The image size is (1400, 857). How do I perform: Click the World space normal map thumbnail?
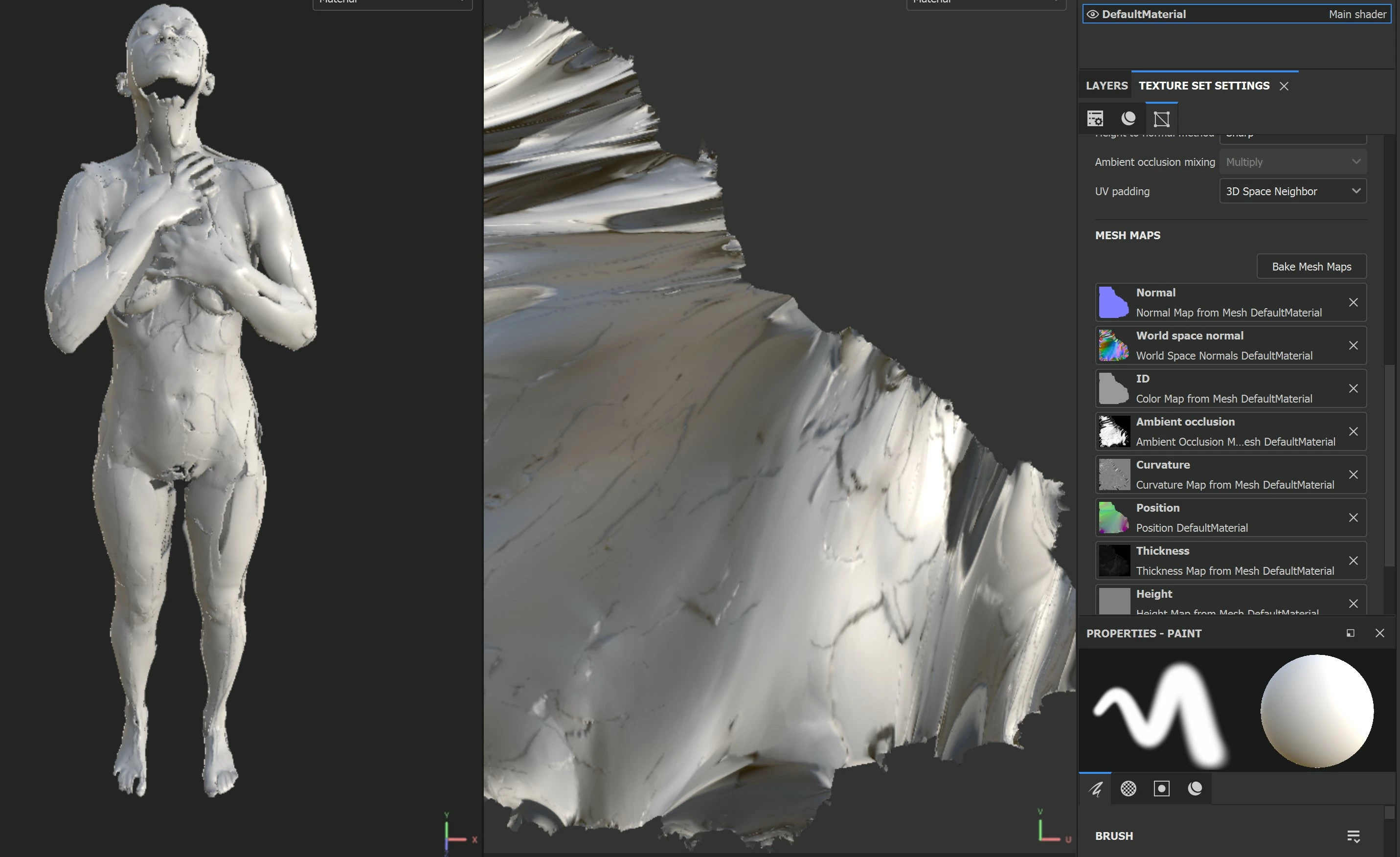pyautogui.click(x=1114, y=345)
